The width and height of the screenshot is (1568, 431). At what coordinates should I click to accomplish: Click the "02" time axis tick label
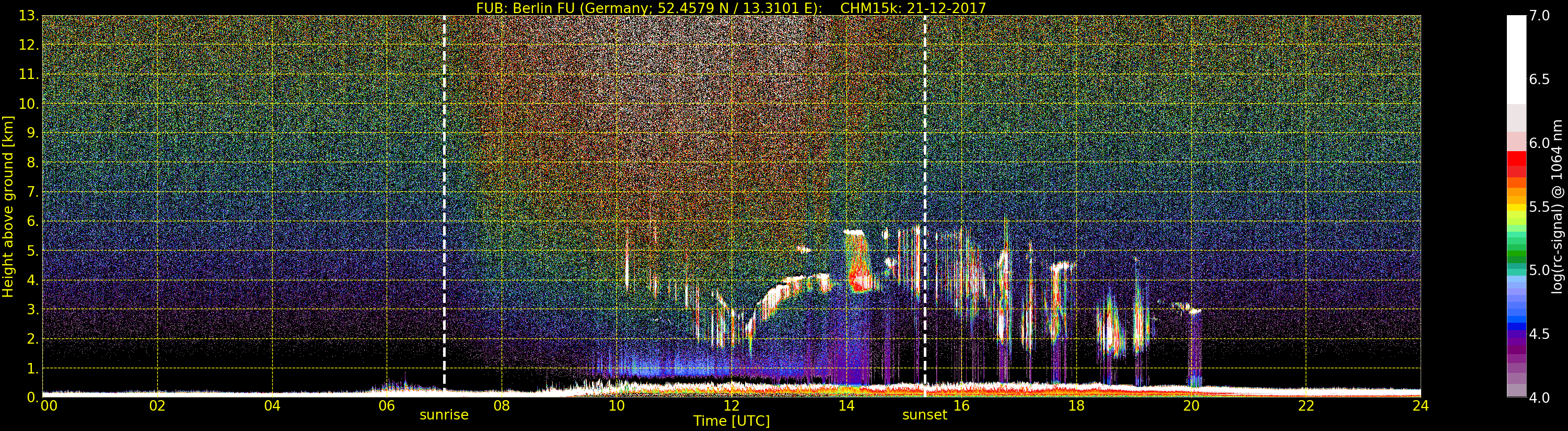tap(157, 406)
